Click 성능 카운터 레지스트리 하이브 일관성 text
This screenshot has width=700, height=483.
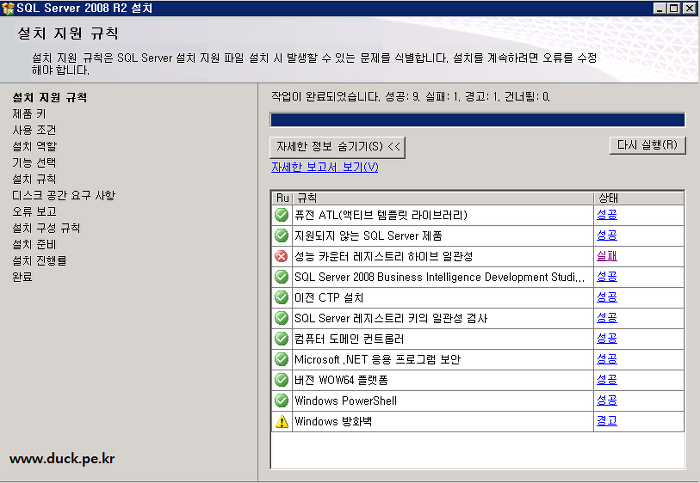pos(383,256)
